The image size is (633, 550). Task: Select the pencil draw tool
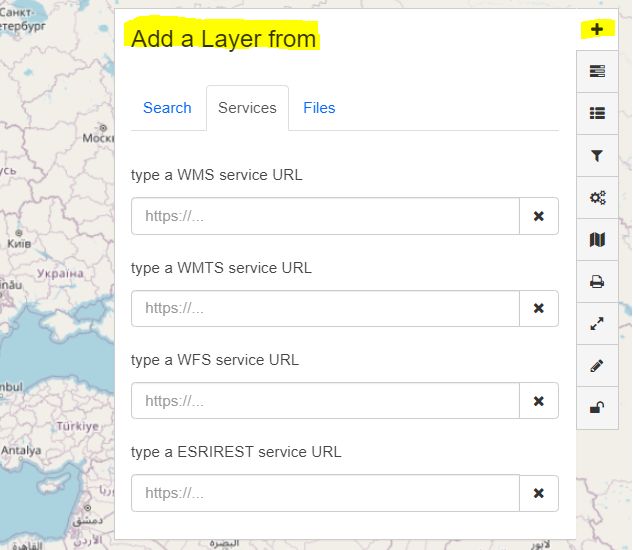[x=597, y=365]
